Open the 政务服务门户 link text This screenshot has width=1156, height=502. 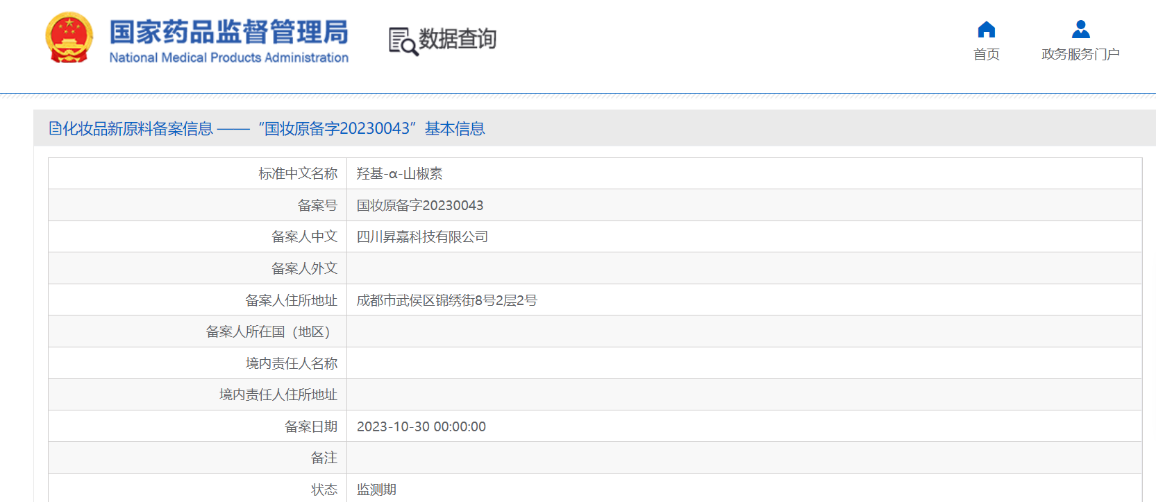(x=1080, y=55)
